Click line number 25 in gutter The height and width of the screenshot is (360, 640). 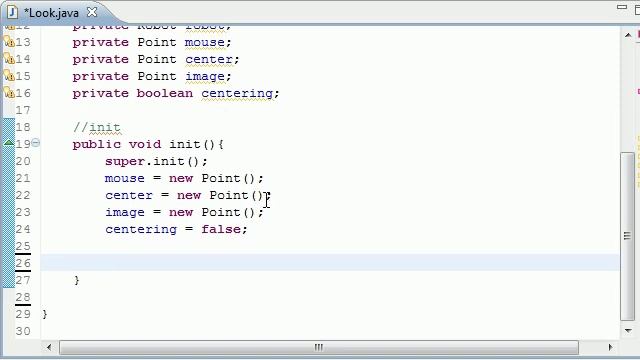coord(23,246)
